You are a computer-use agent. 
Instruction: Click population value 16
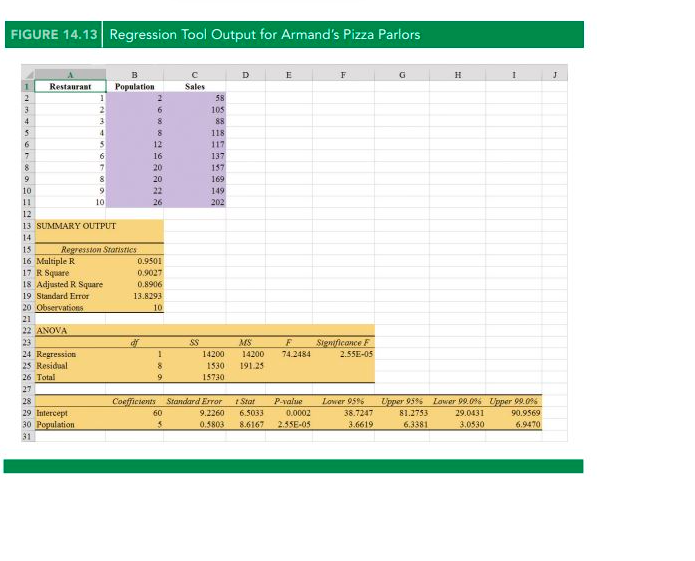pyautogui.click(x=157, y=156)
